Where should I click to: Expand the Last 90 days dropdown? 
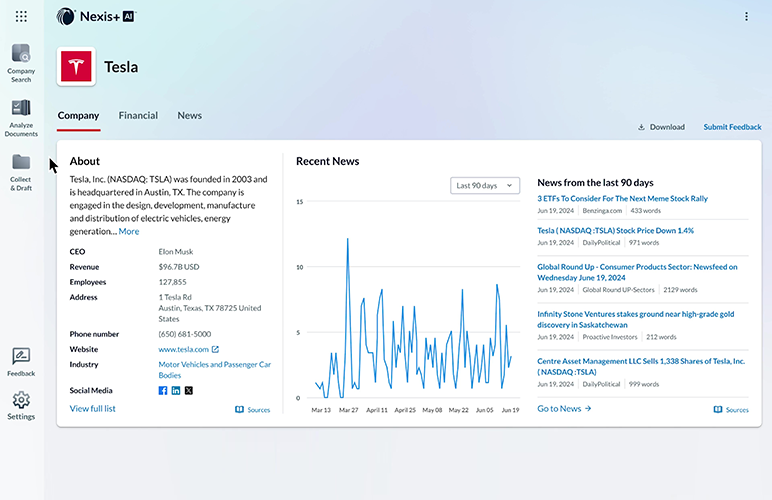click(485, 185)
